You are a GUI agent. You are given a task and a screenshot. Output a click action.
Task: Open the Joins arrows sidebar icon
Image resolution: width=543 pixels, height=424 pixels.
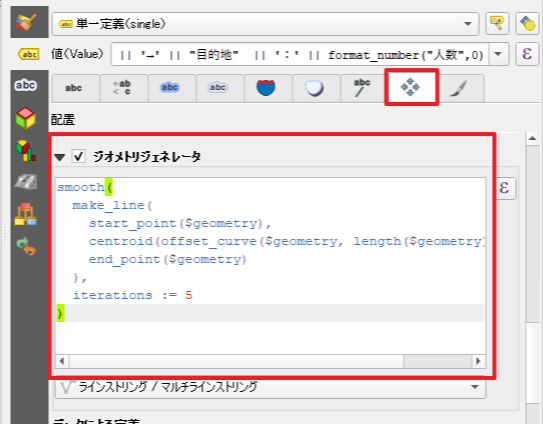pos(26,246)
